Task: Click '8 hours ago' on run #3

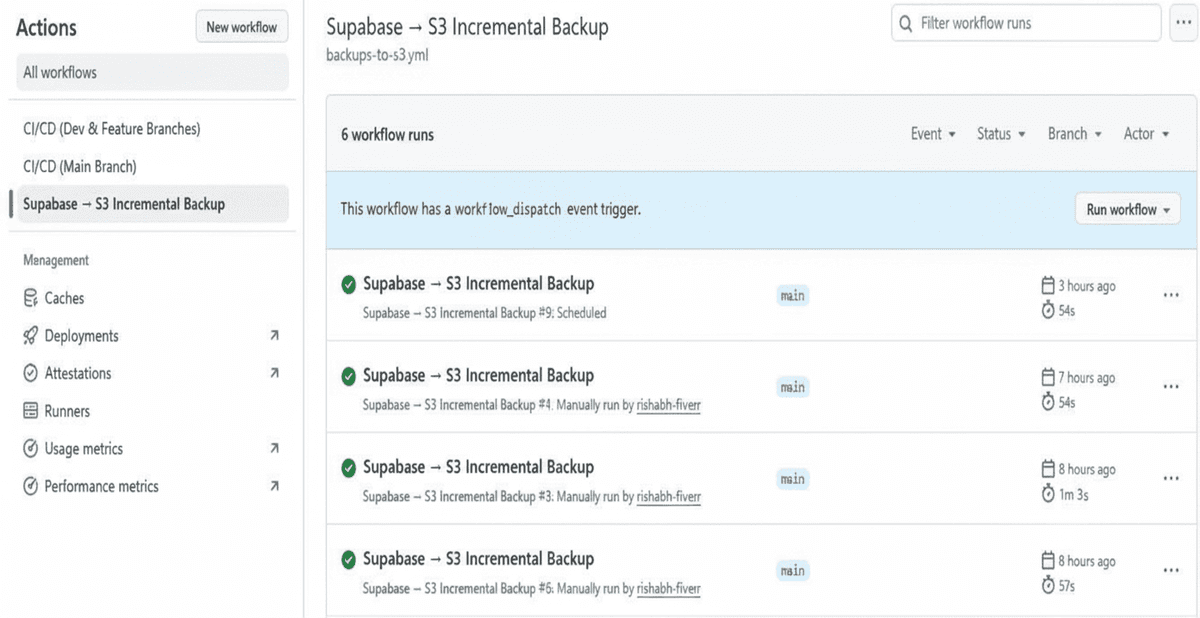Action: pyautogui.click(x=1087, y=470)
